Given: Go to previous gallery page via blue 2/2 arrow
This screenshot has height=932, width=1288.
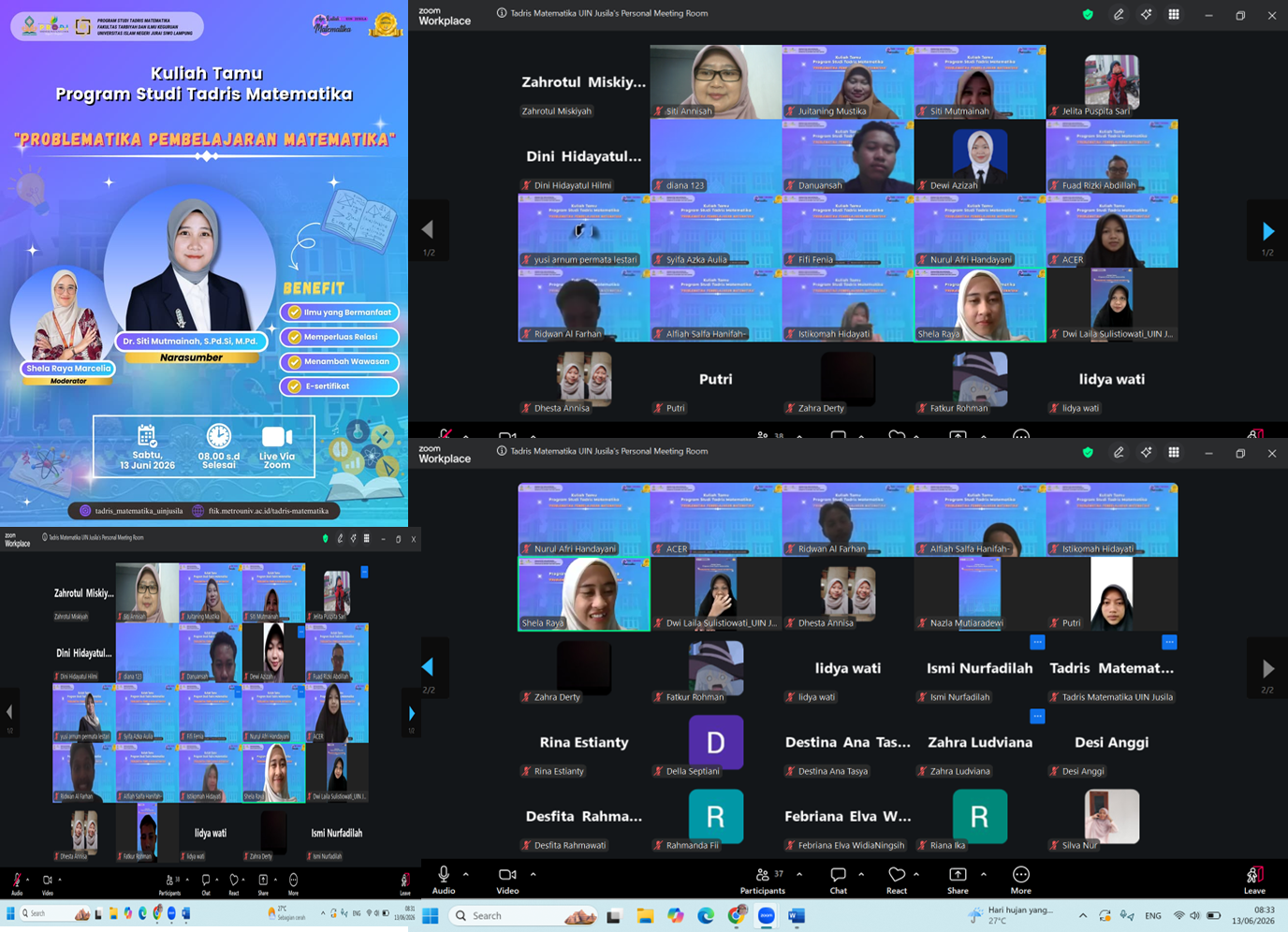Looking at the screenshot, I should 428,667.
